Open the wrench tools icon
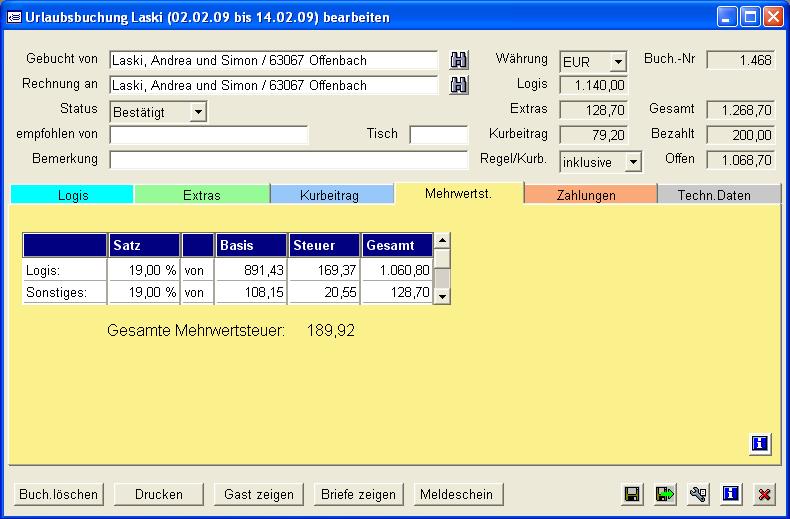The height and width of the screenshot is (519, 790). (698, 494)
